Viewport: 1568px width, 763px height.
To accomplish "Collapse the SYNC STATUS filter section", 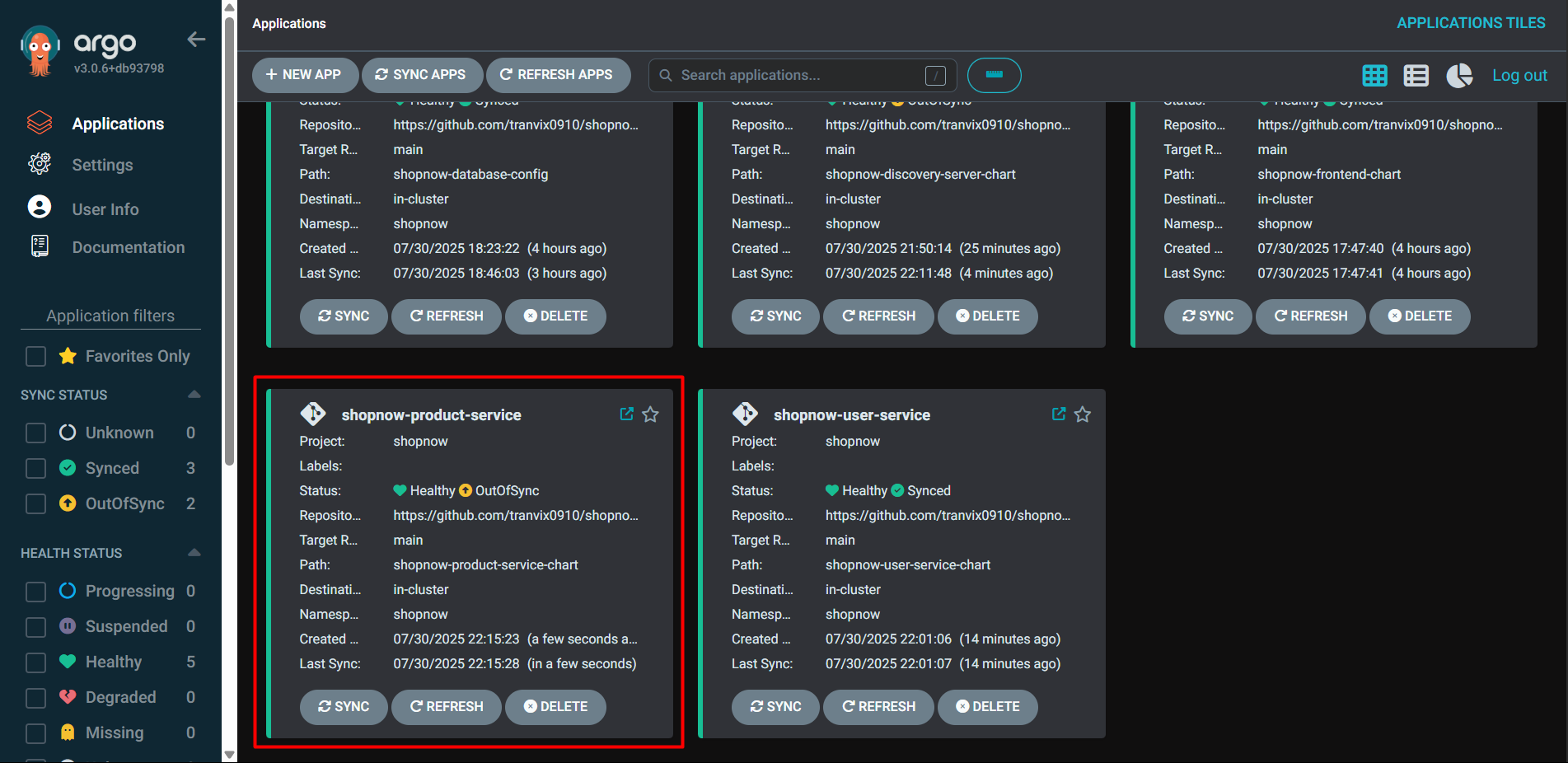I will coord(194,395).
